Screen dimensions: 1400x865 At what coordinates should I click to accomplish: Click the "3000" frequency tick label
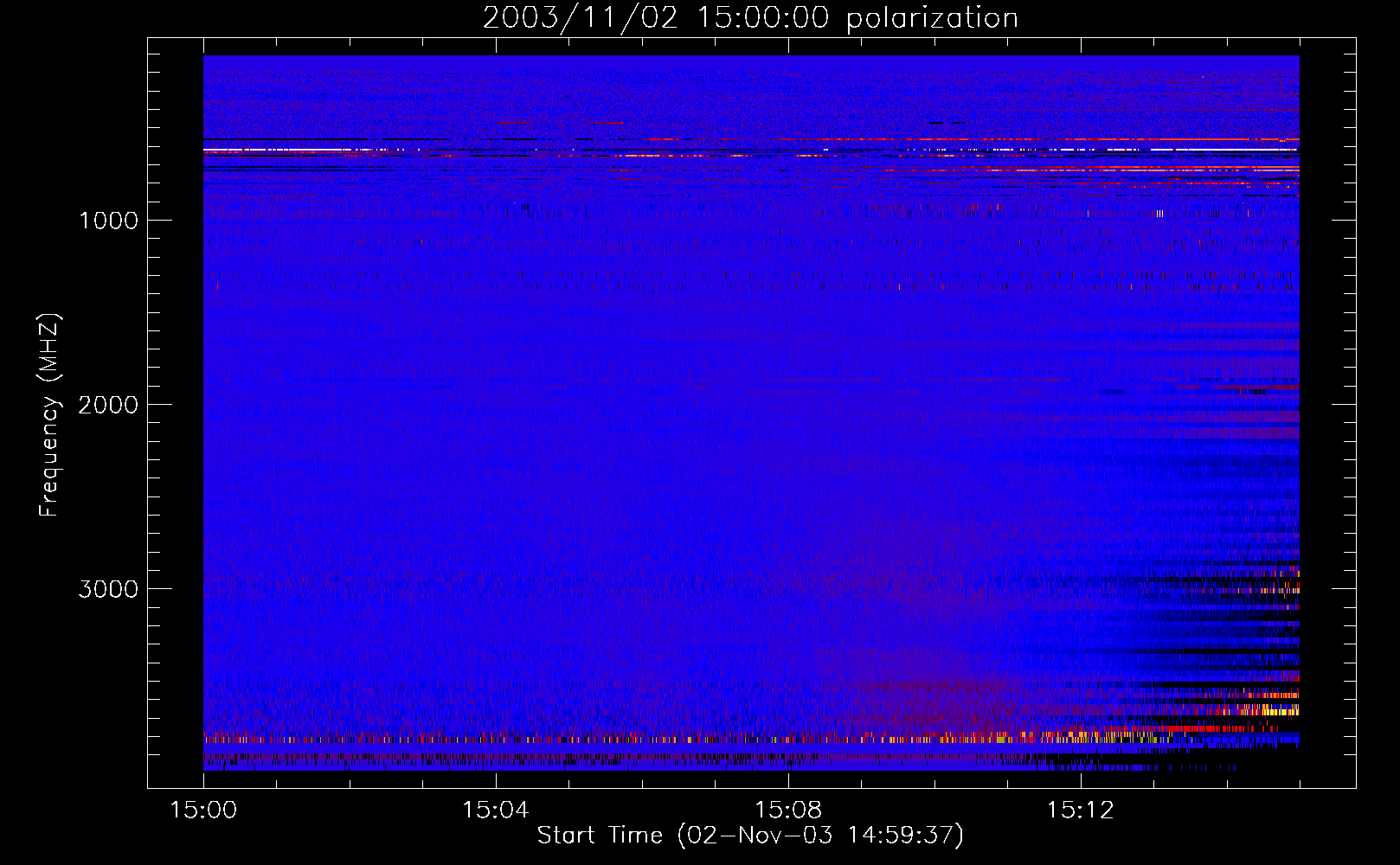tap(109, 589)
